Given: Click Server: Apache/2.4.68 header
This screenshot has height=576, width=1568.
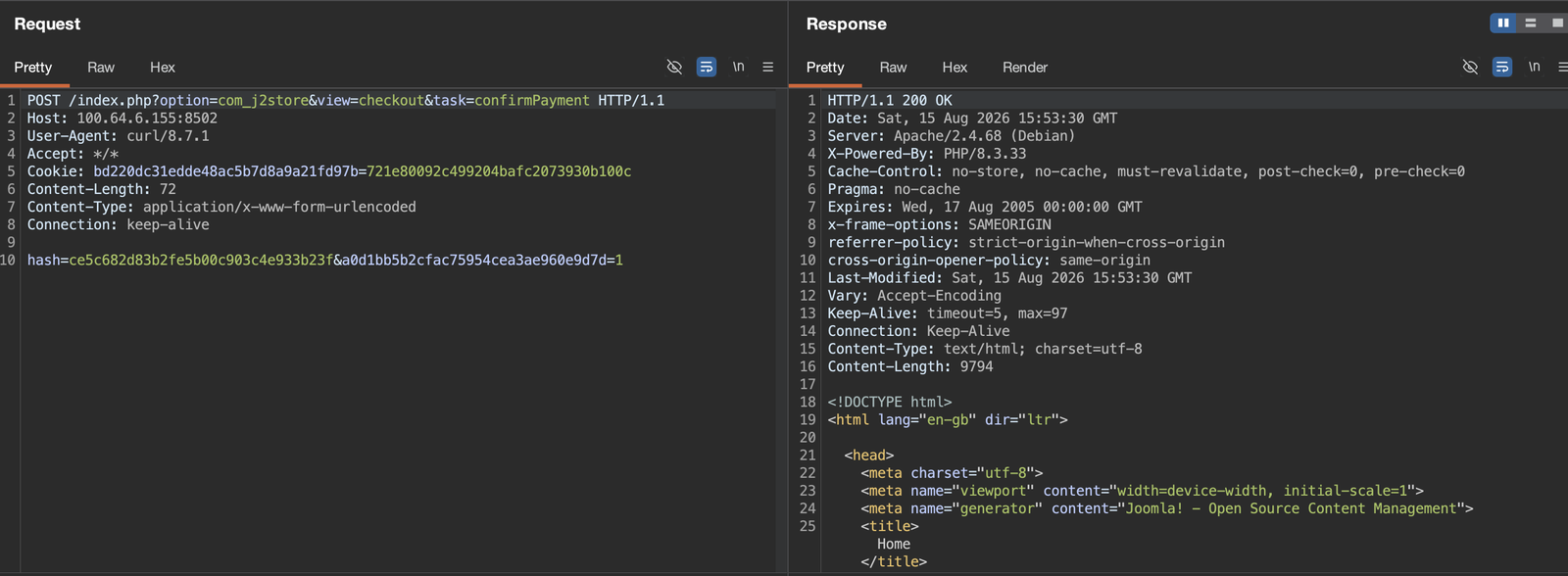Looking at the screenshot, I should [x=952, y=135].
